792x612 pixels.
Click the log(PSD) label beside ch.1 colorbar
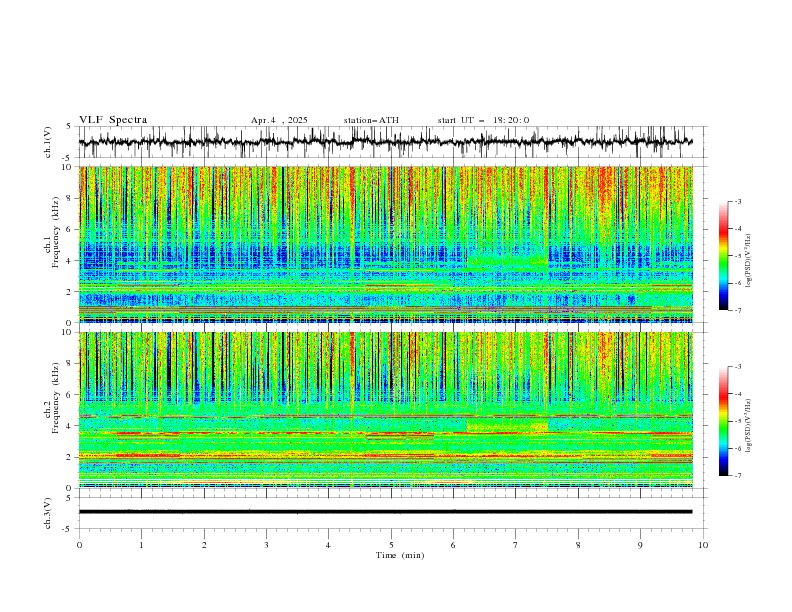click(749, 261)
